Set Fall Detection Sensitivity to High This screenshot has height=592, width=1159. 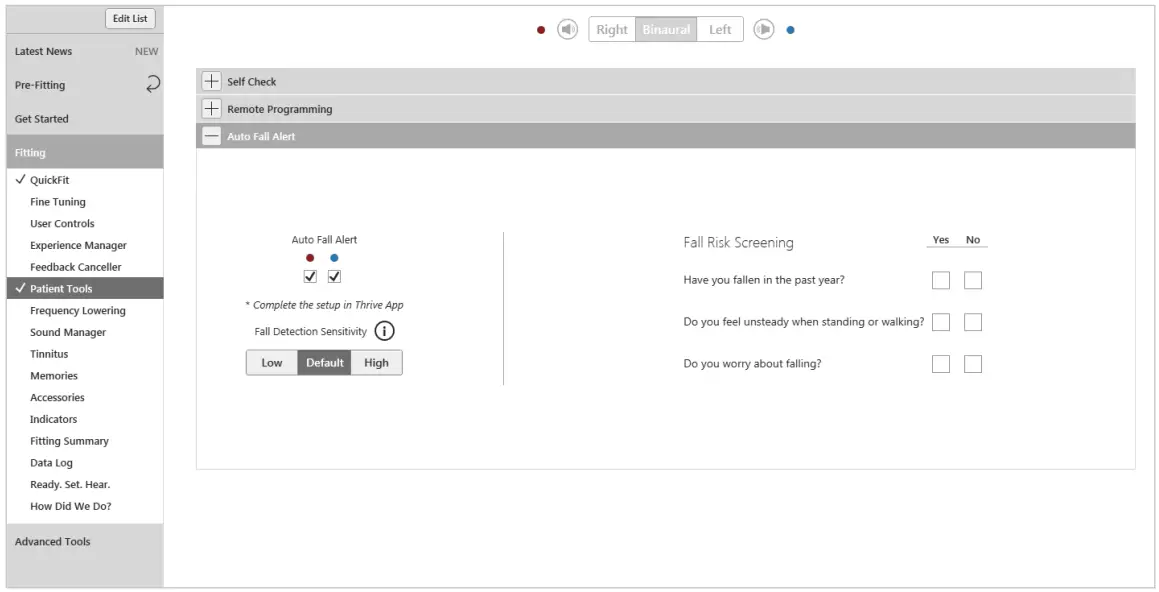pos(376,362)
